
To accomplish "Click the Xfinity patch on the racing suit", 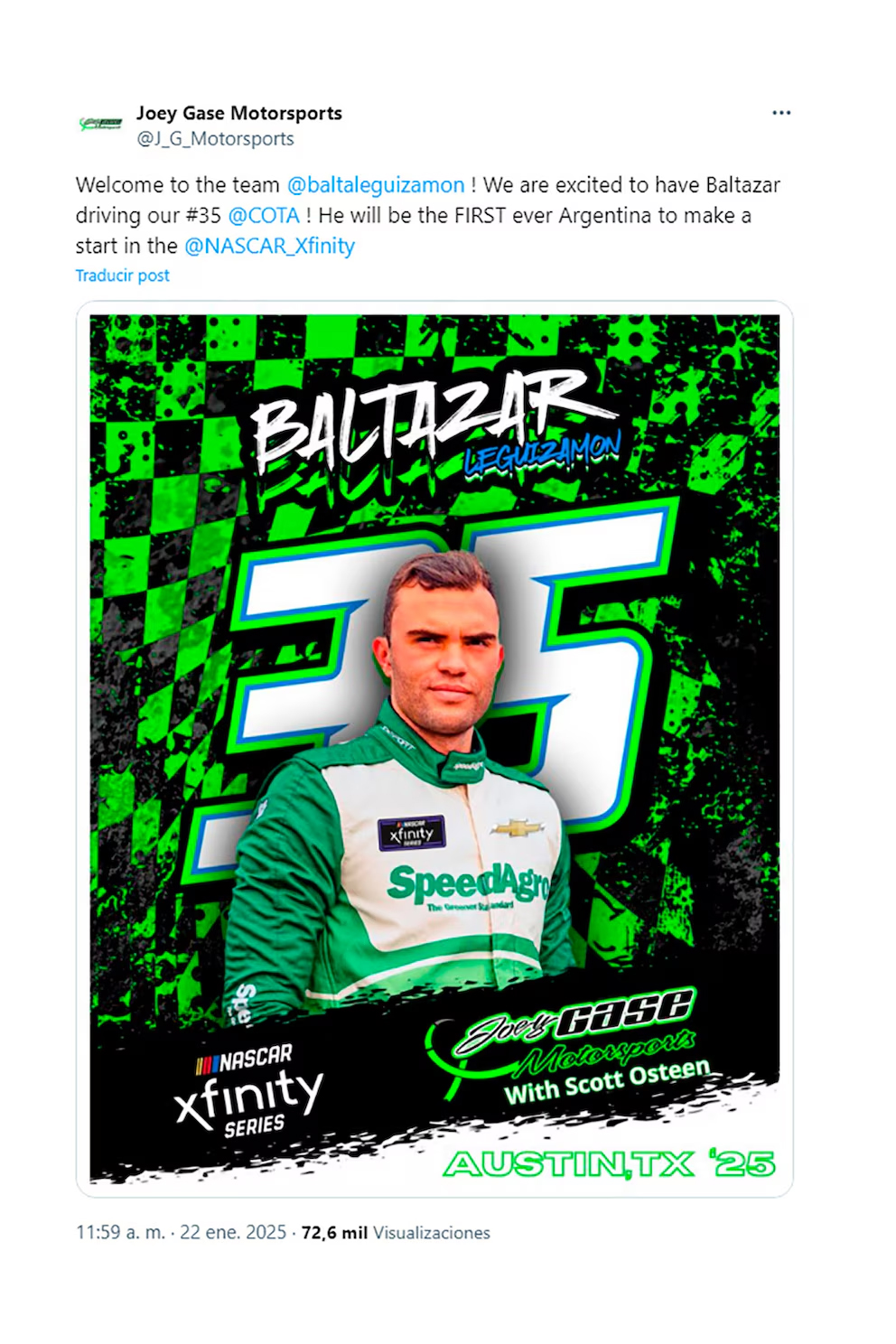I will [412, 833].
